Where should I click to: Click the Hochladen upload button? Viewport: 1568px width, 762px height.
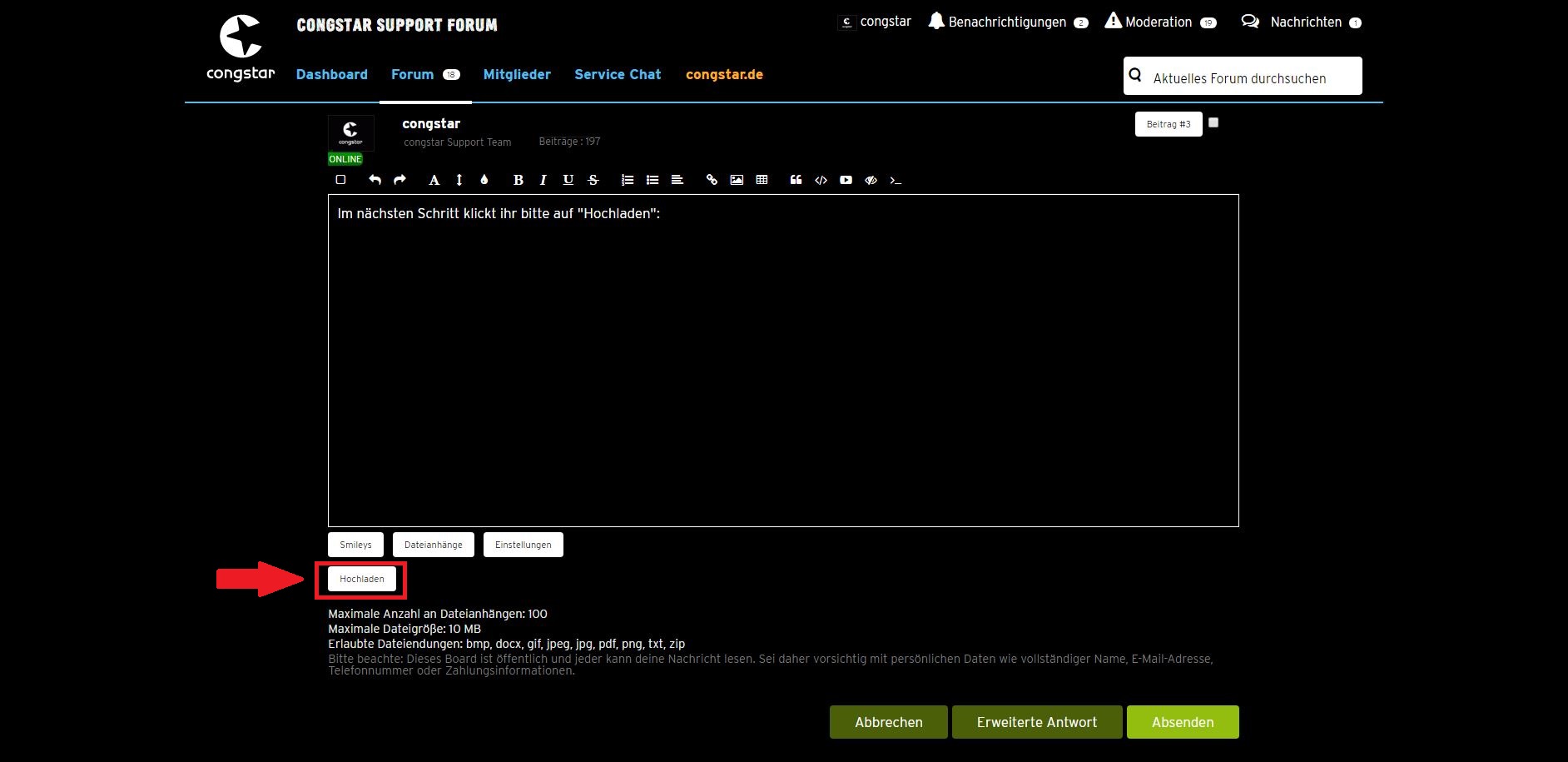[x=362, y=579]
